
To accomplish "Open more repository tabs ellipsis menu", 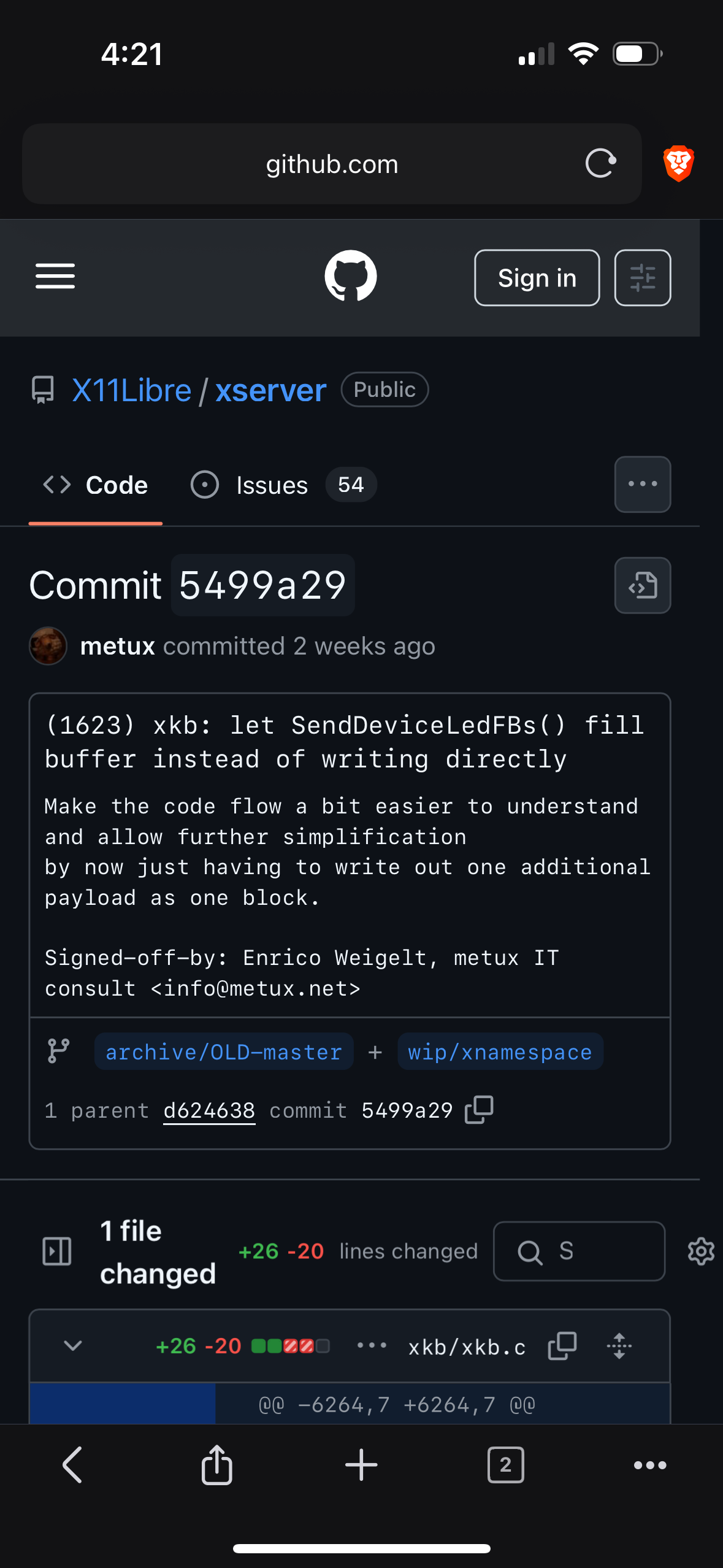I will coord(643,485).
